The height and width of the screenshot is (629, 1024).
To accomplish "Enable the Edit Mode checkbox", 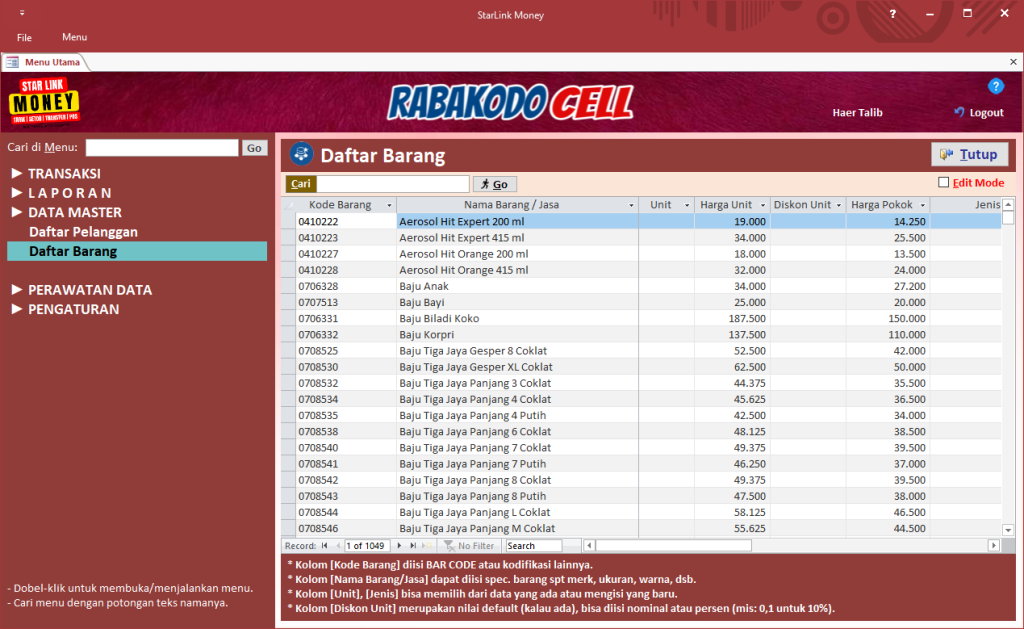I will (x=943, y=183).
